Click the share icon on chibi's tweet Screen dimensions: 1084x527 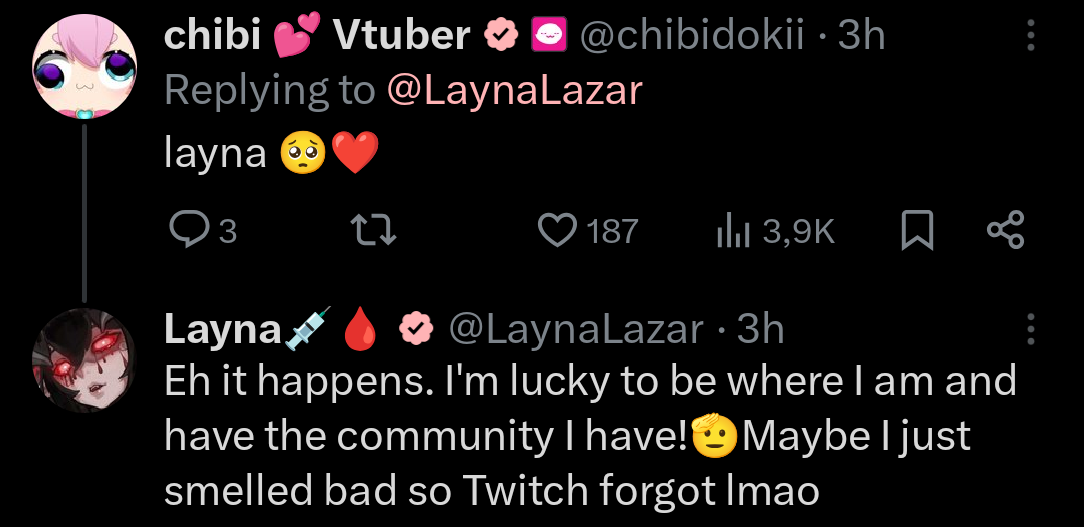(x=1006, y=232)
